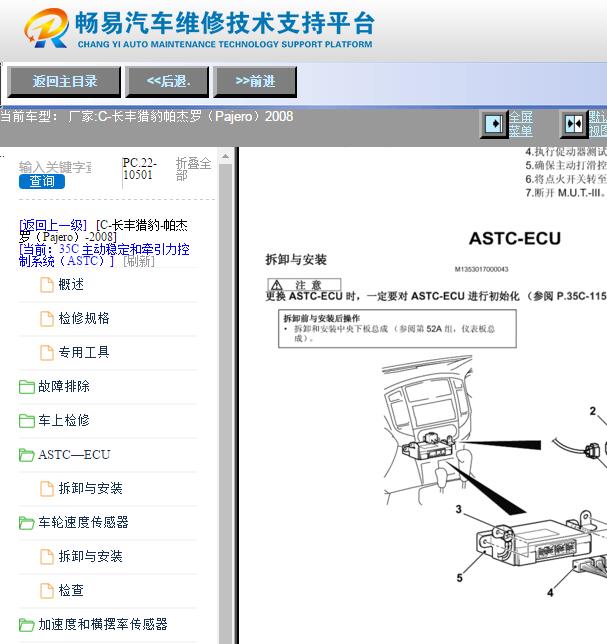Expand the 故障排除 folder
The width and height of the screenshot is (607, 644).
point(64,386)
